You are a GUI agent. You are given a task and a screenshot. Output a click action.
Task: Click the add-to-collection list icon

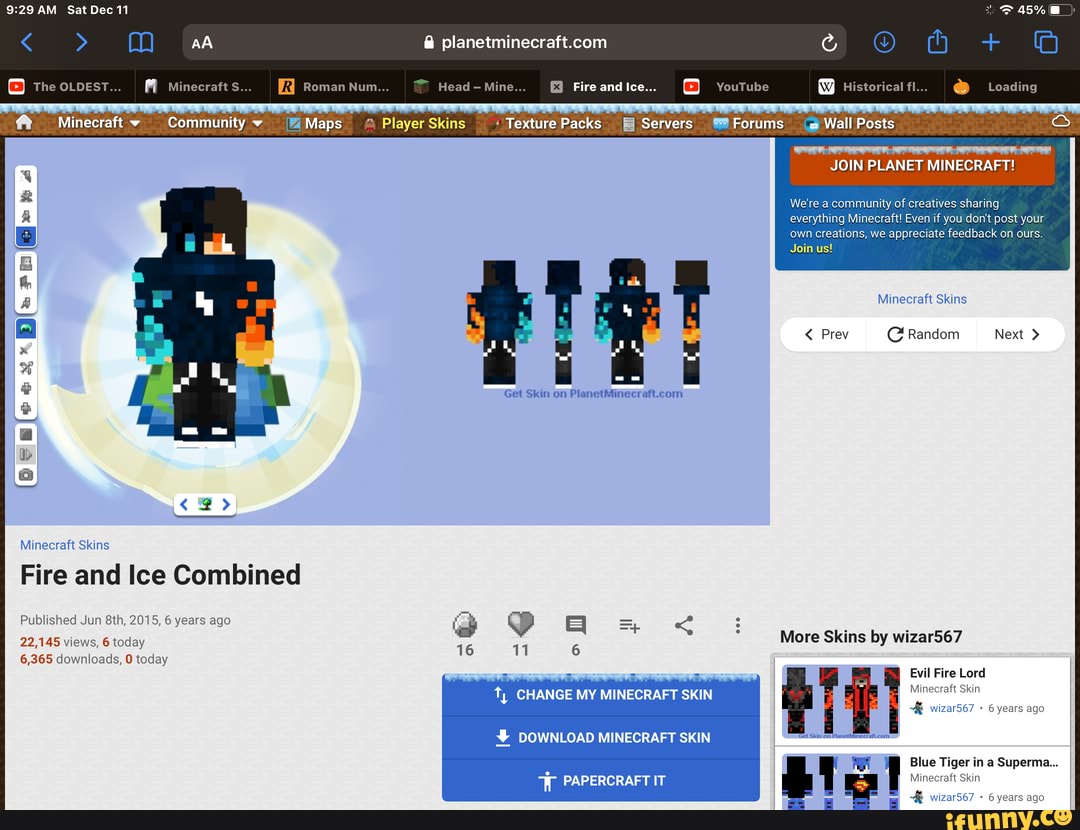(629, 626)
